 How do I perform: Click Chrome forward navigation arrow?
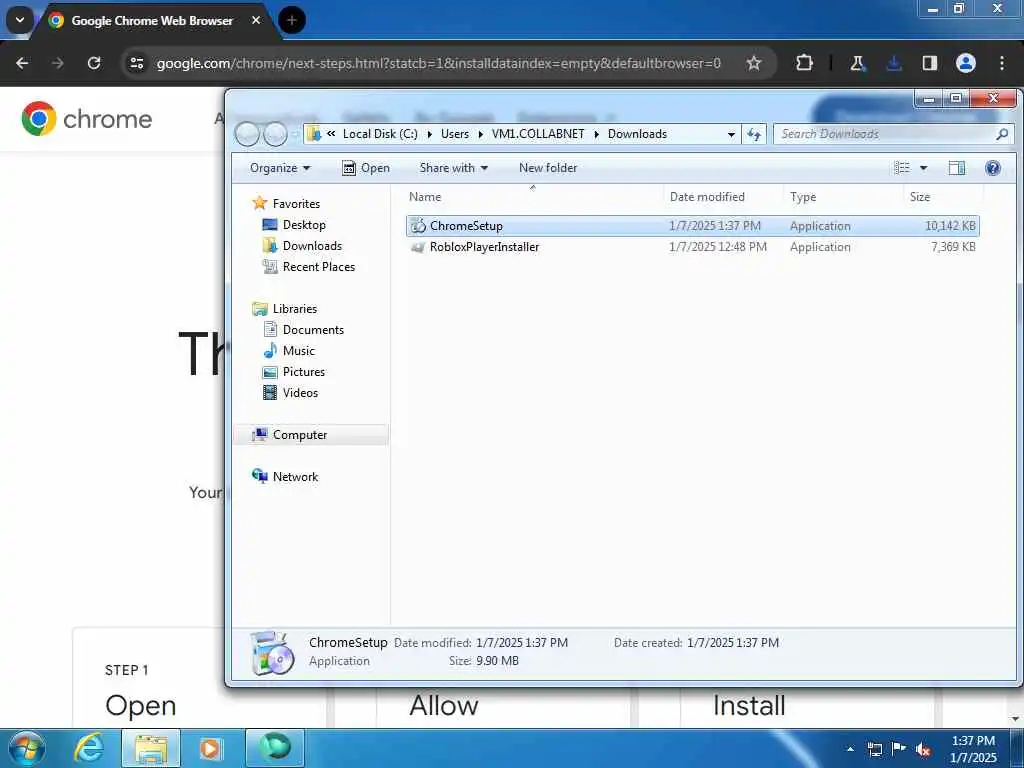pyautogui.click(x=57, y=63)
